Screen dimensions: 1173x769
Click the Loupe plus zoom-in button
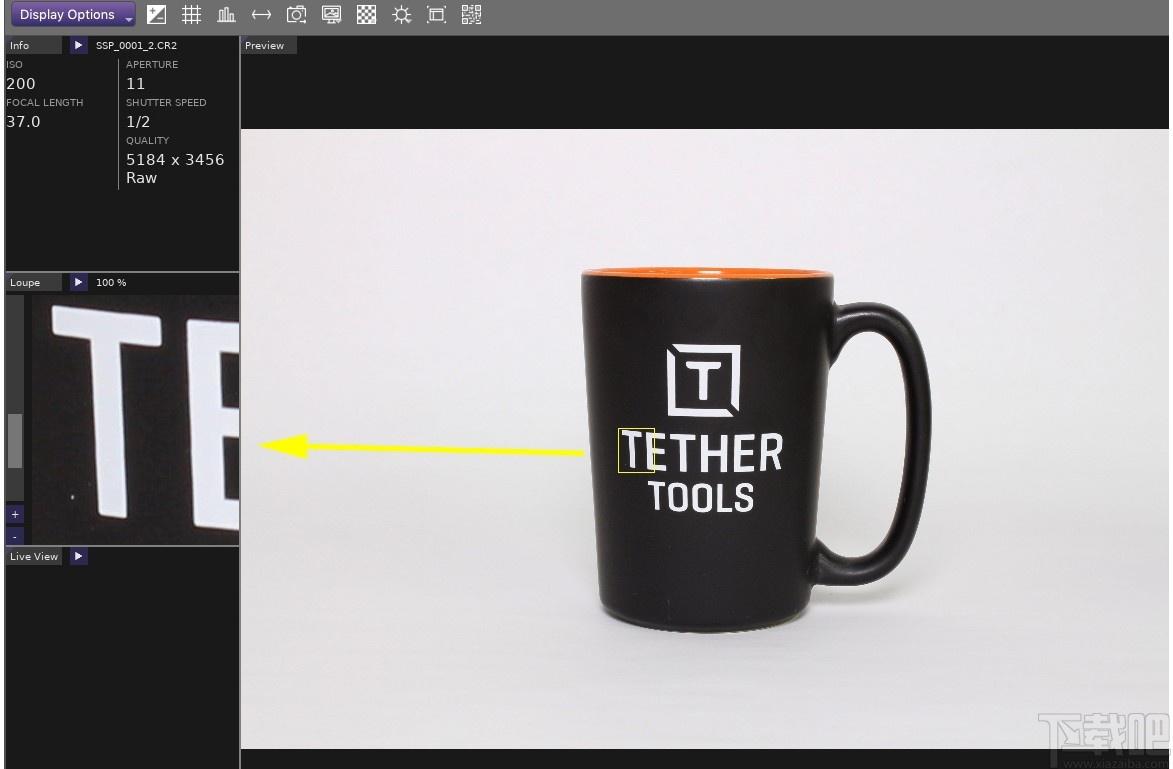pyautogui.click(x=14, y=515)
